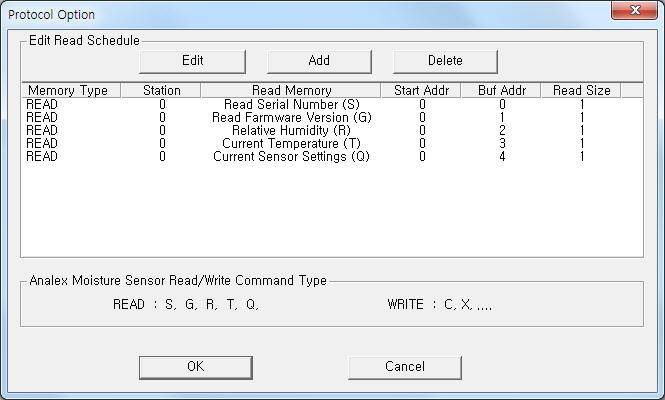Add a new read schedule entry
Viewport: 665px width, 400px height.
pos(319,61)
